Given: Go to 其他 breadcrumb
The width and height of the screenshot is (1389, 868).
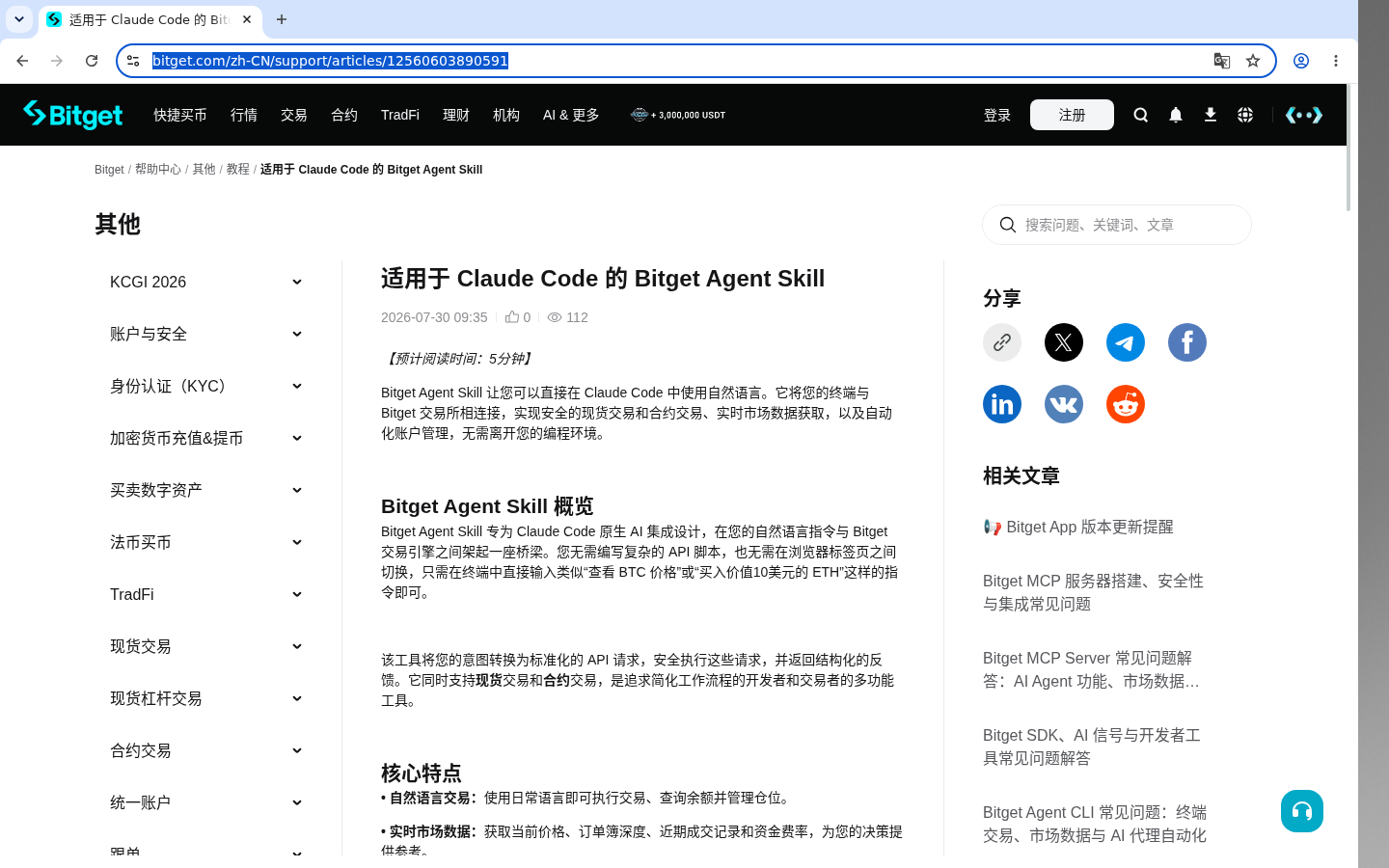Looking at the screenshot, I should (204, 169).
